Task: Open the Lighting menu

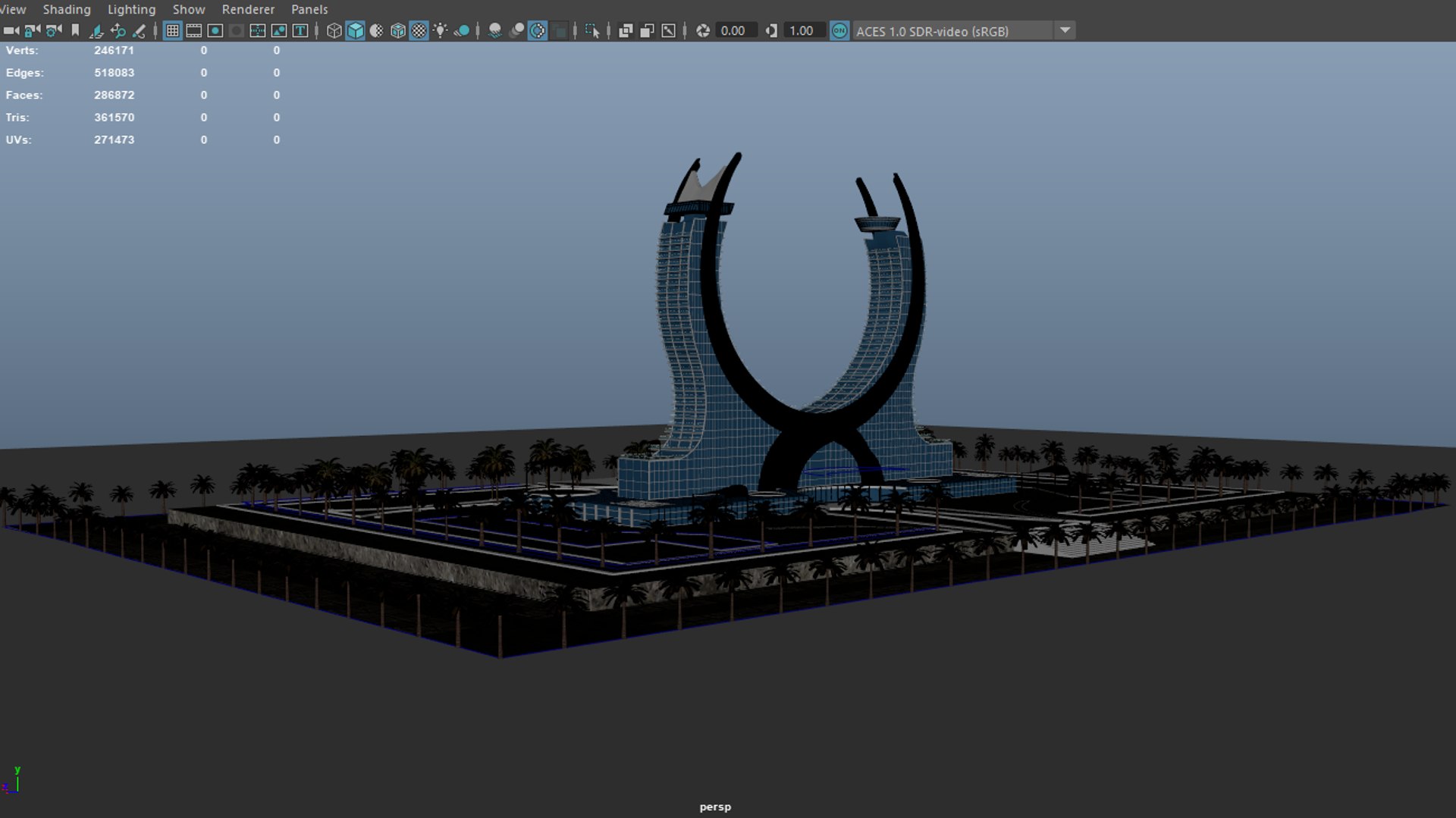Action: tap(131, 9)
